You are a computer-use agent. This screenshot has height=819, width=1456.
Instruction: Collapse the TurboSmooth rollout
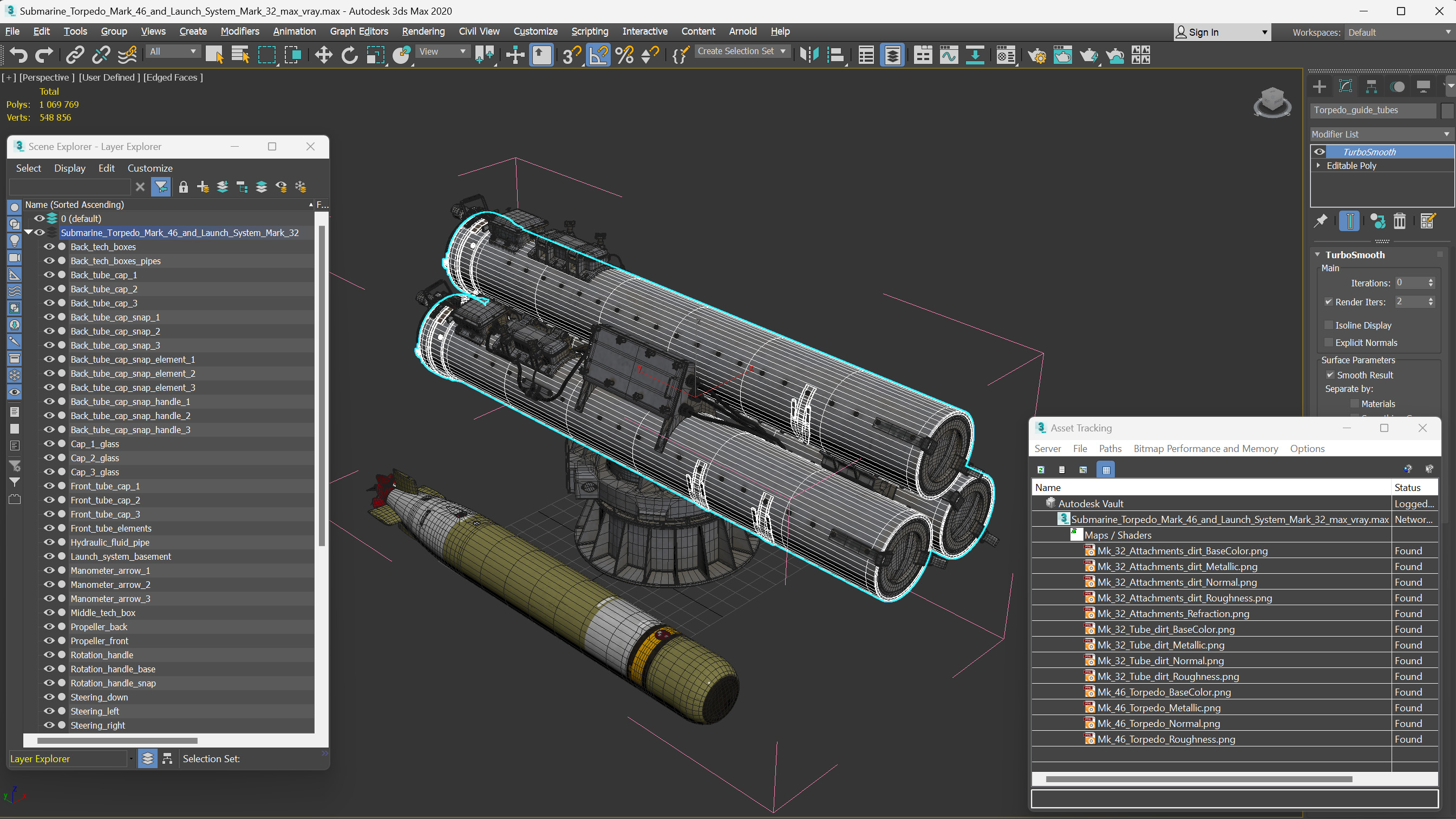pyautogui.click(x=1317, y=255)
